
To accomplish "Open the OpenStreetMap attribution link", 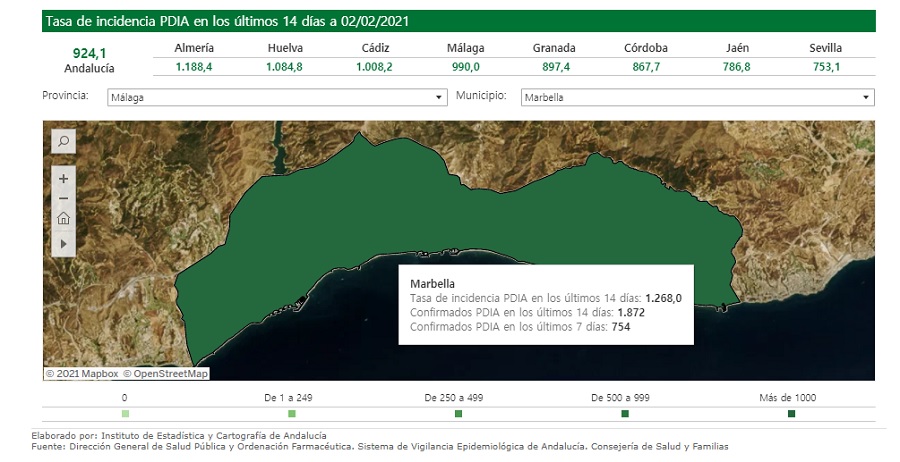I will 165,374.
